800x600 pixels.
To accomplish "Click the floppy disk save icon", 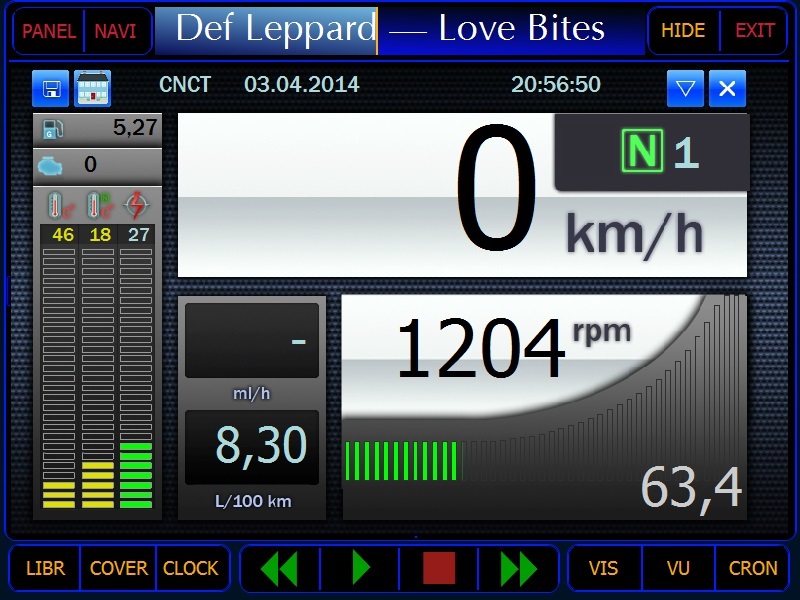I will [50, 88].
